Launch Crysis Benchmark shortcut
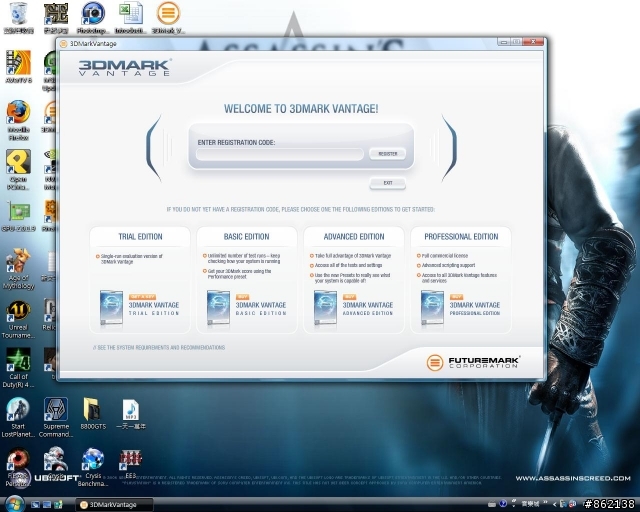640x512 pixels. (93, 459)
